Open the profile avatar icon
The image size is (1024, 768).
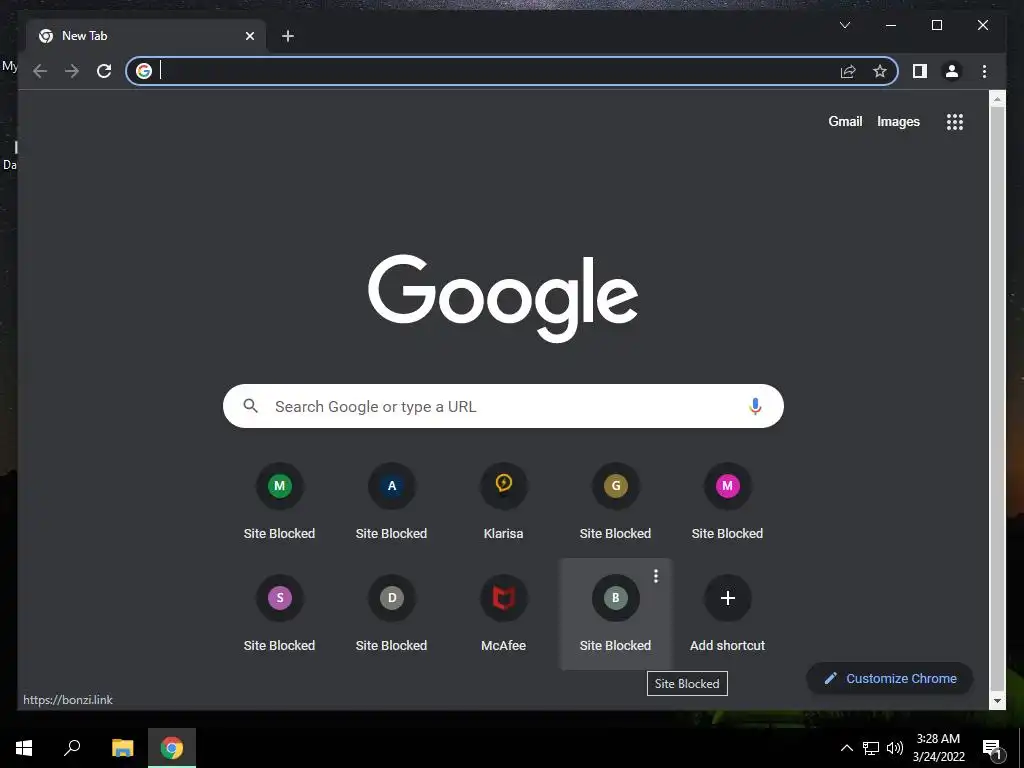(x=952, y=71)
